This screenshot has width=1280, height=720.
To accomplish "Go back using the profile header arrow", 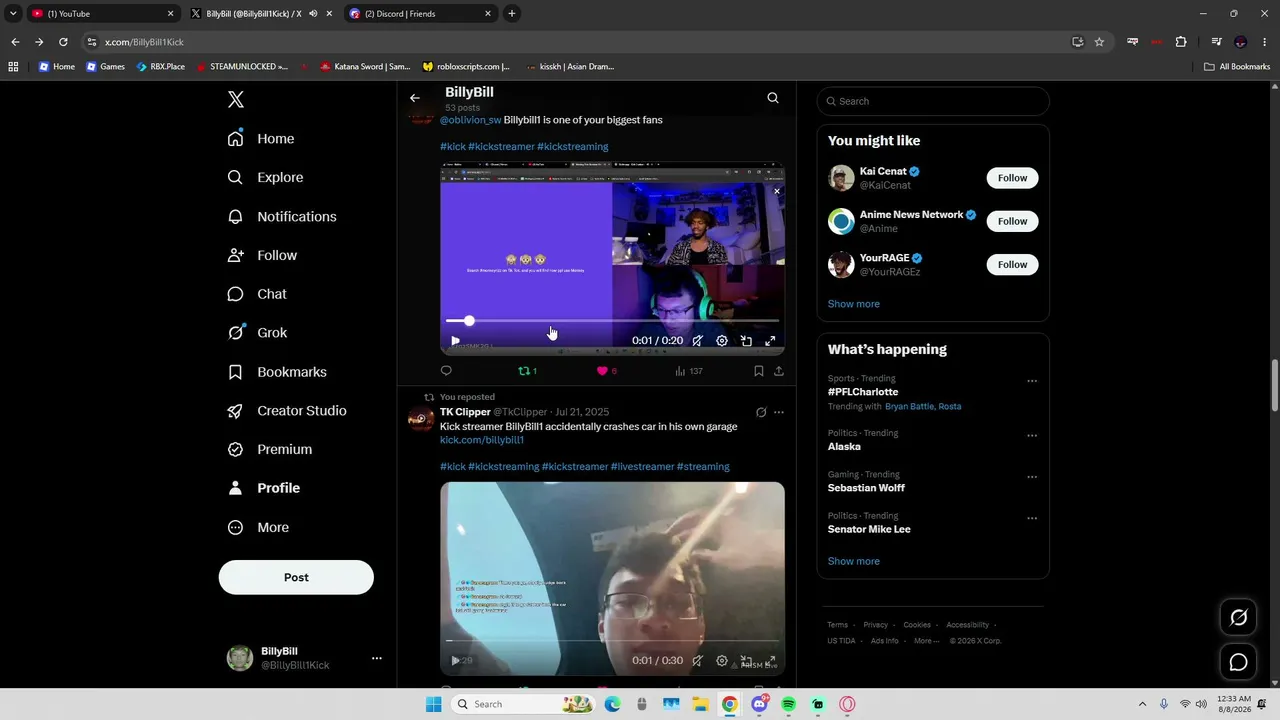I will [x=415, y=98].
